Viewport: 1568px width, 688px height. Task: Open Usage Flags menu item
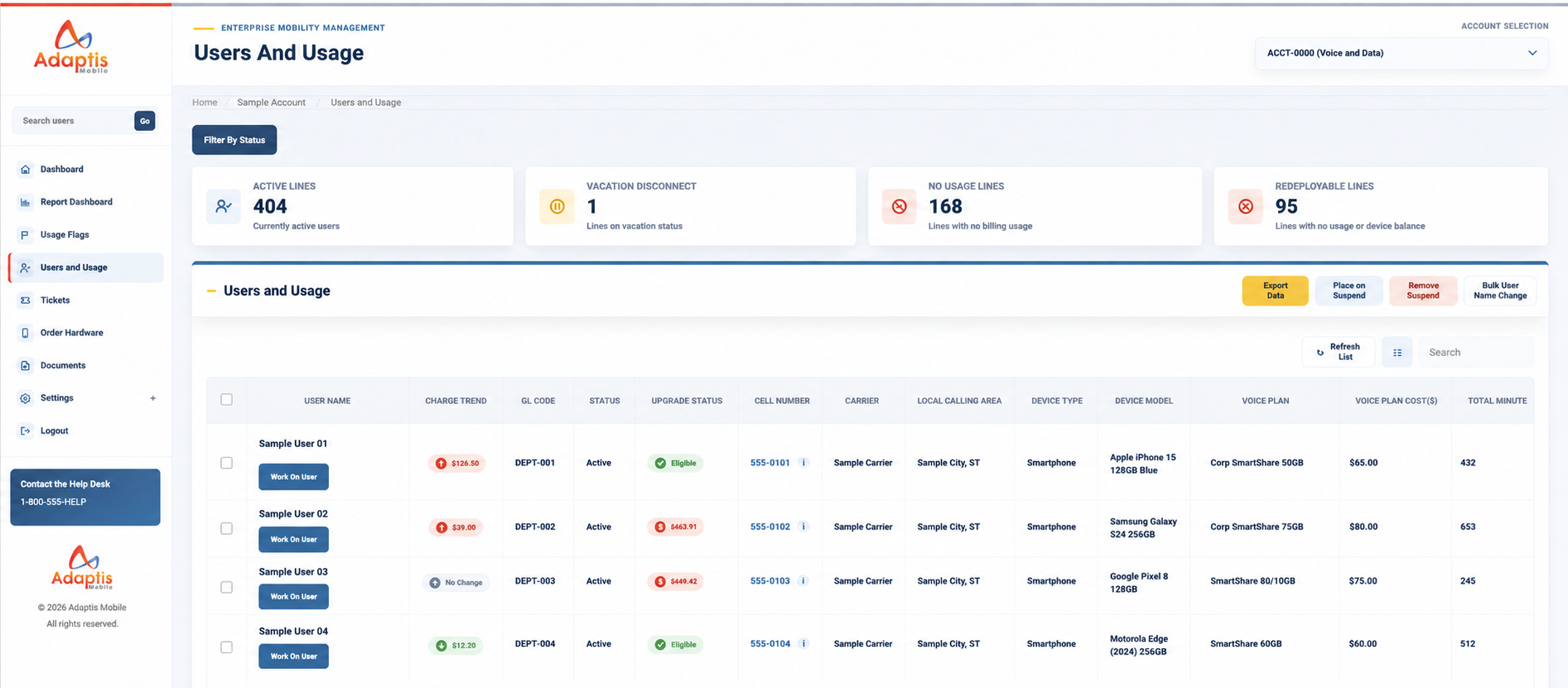(x=65, y=235)
